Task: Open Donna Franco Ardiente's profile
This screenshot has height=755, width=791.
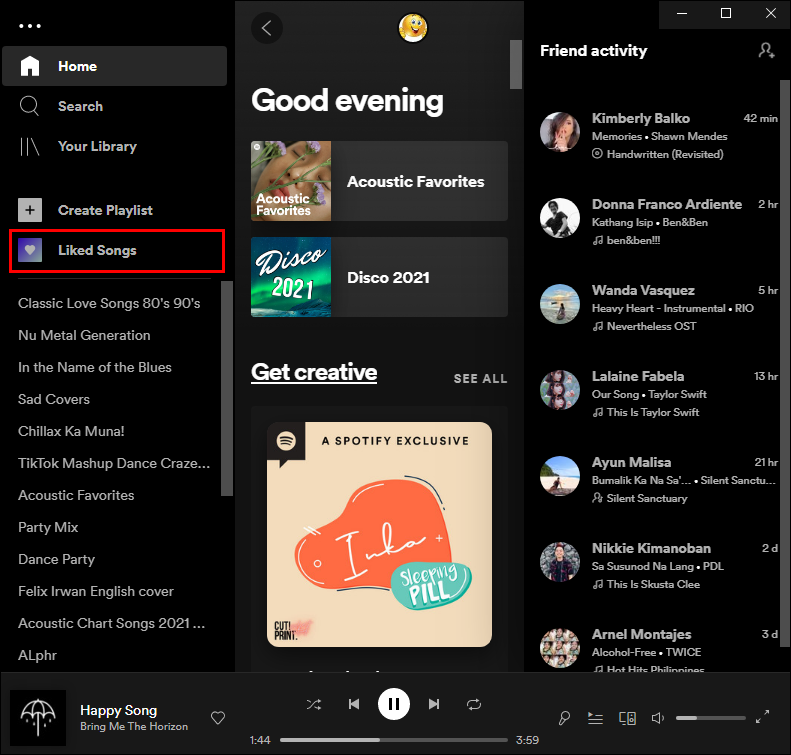Action: pos(667,204)
